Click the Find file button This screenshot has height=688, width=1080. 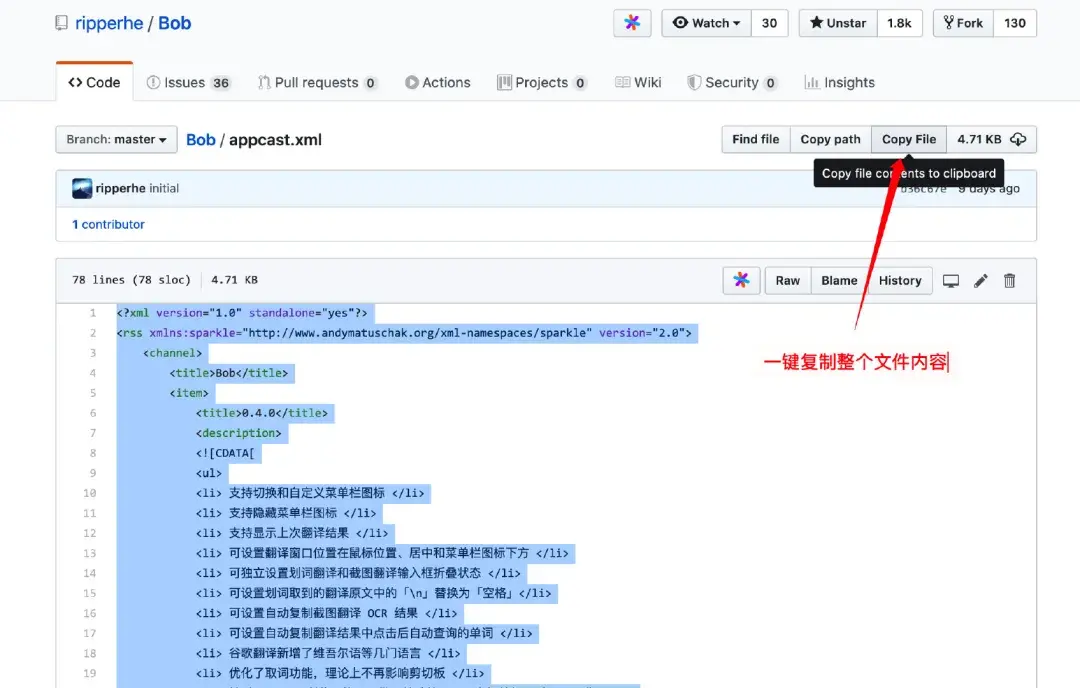(755, 139)
